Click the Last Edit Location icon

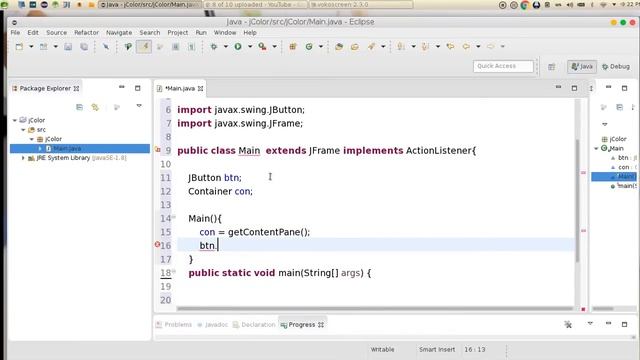[450, 47]
